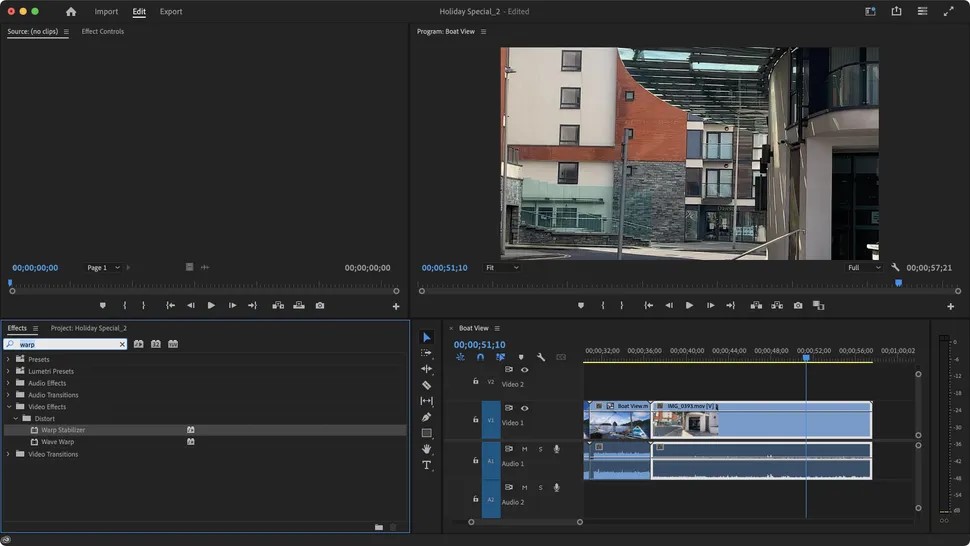Click the timeline playhead marker
The height and width of the screenshot is (546, 970).
point(805,358)
